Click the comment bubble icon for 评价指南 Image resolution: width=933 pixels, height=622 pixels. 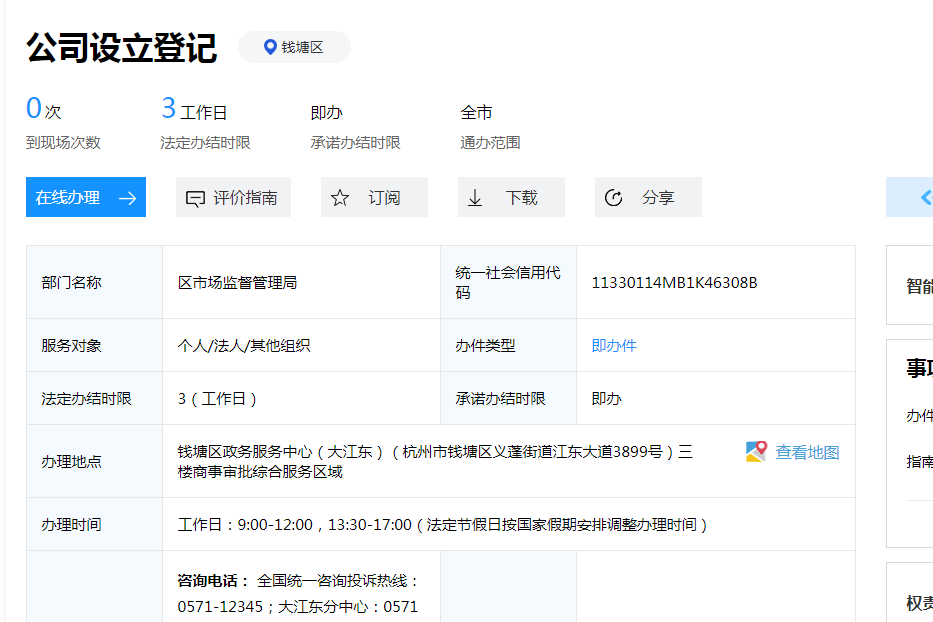[x=195, y=199]
